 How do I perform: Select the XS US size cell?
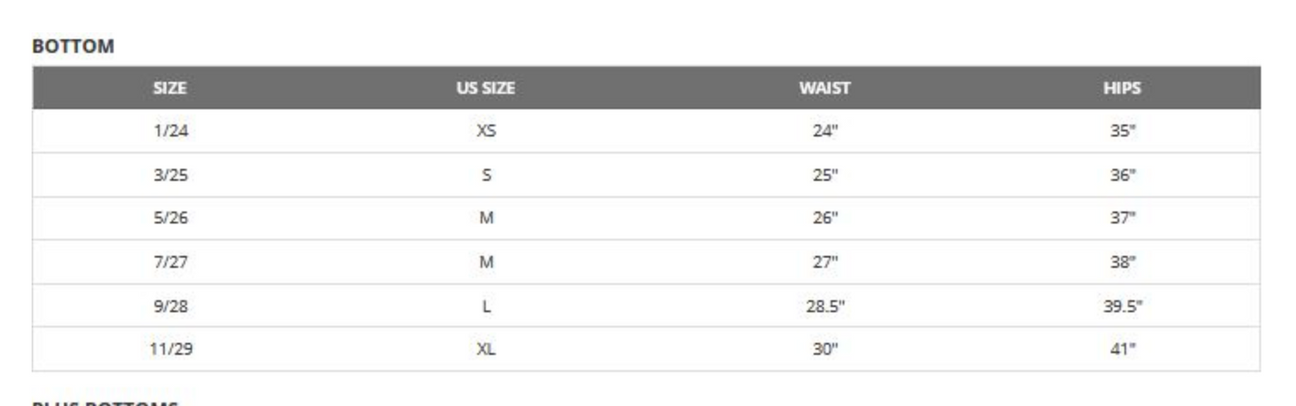[486, 131]
